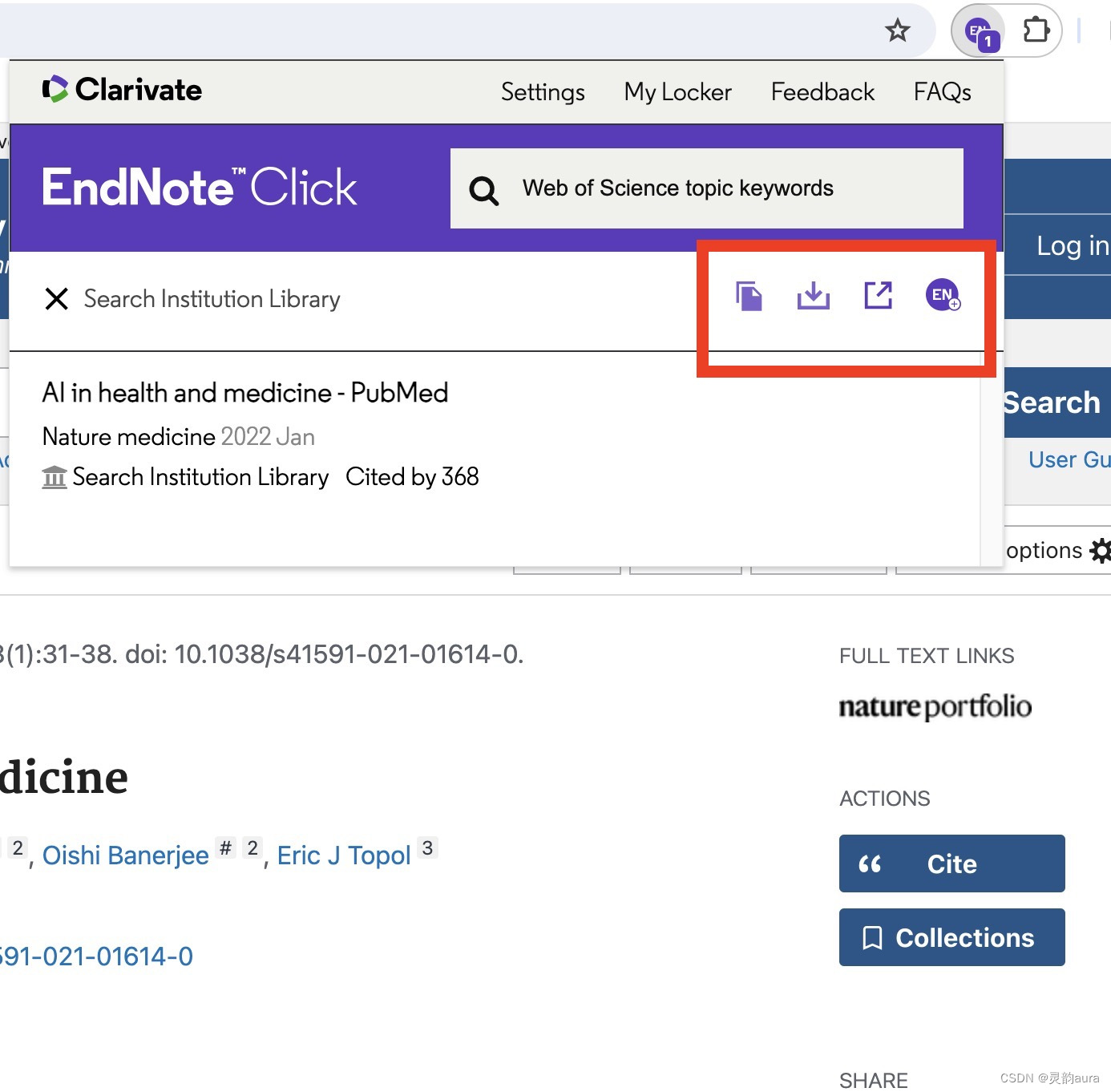Image resolution: width=1111 pixels, height=1092 pixels.
Task: Open DOI link ending 021-01614-0
Action: pos(96,957)
